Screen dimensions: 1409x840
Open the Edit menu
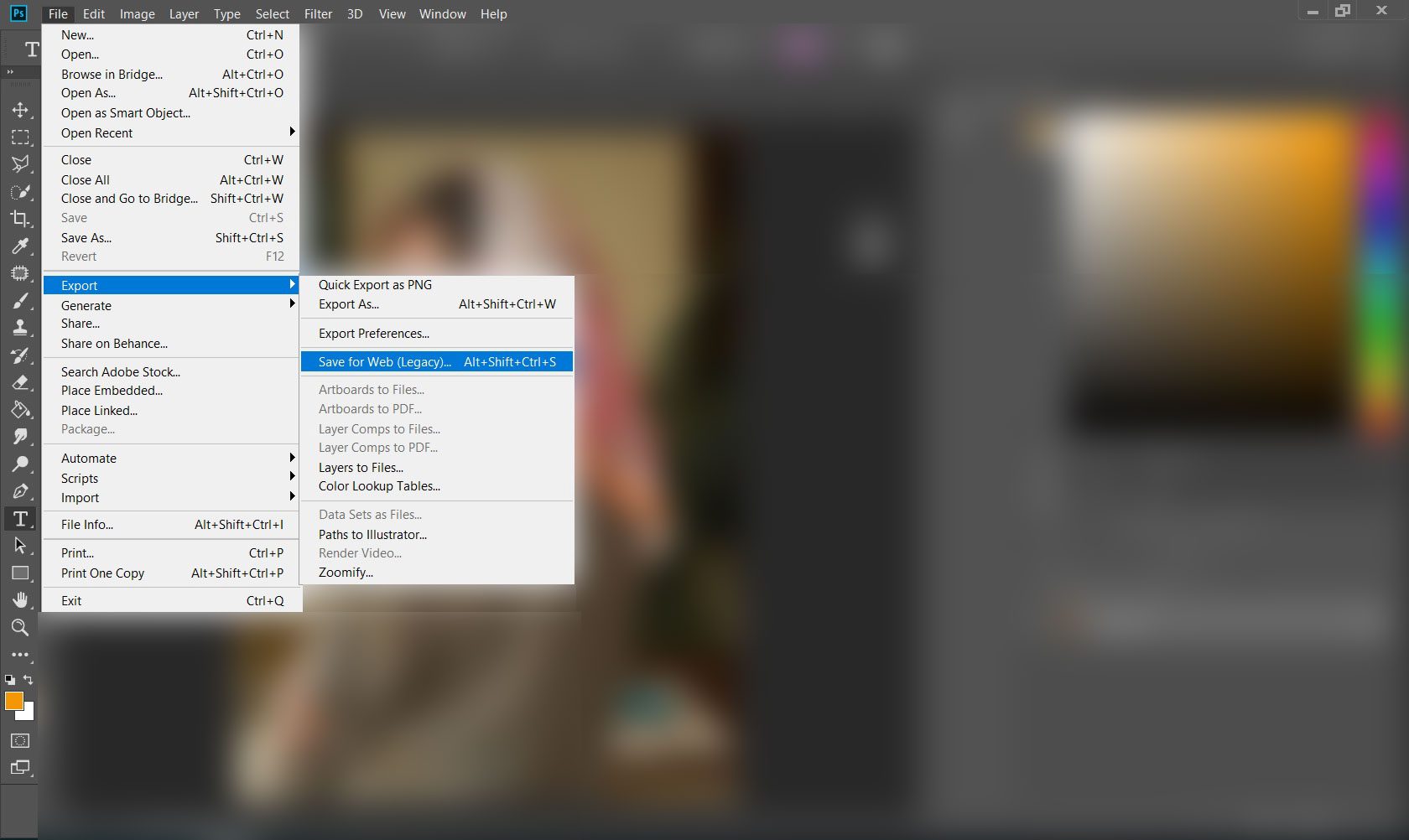pos(94,13)
